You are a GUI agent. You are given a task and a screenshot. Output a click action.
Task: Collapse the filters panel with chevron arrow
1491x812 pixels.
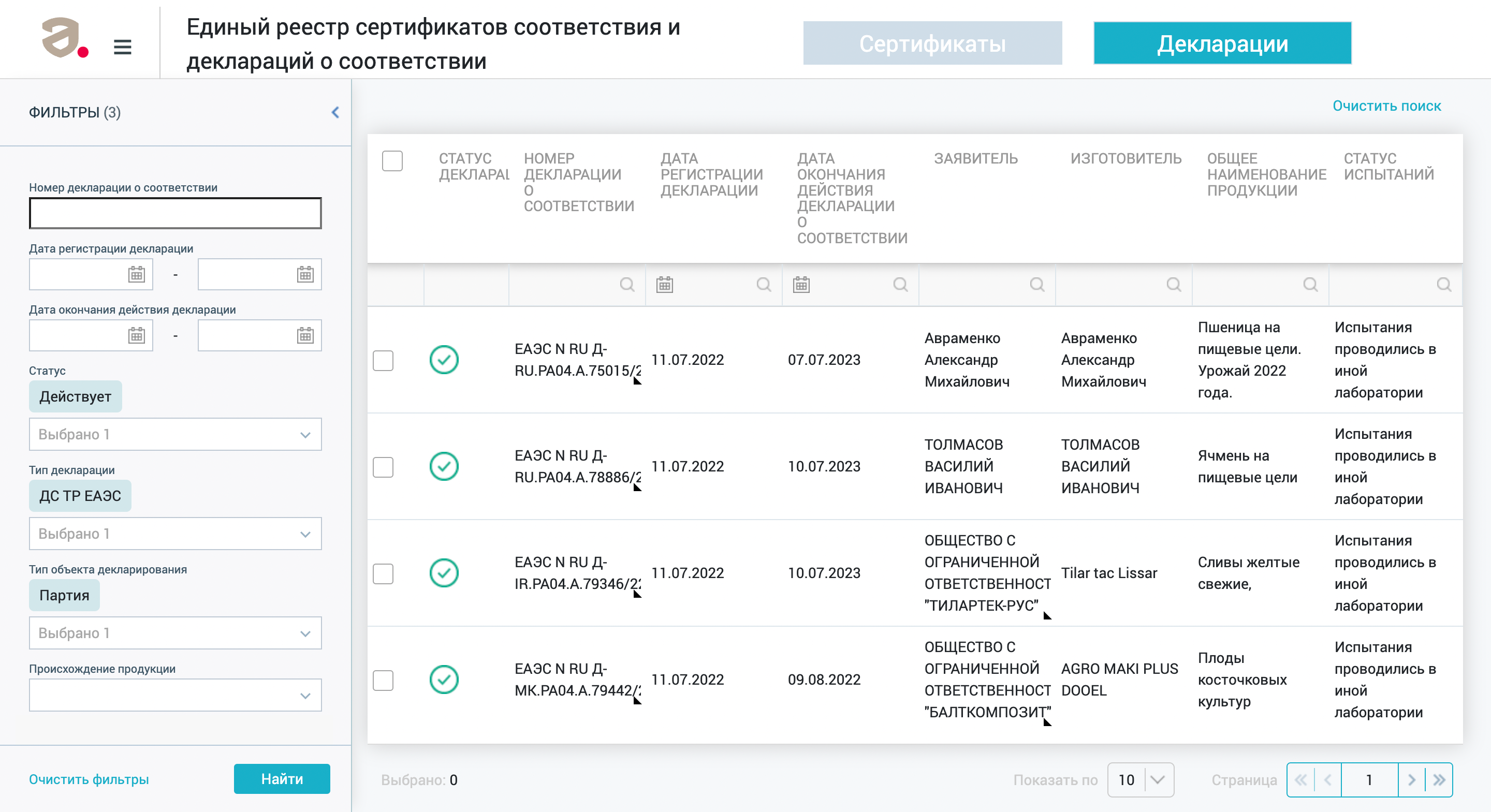coord(335,112)
